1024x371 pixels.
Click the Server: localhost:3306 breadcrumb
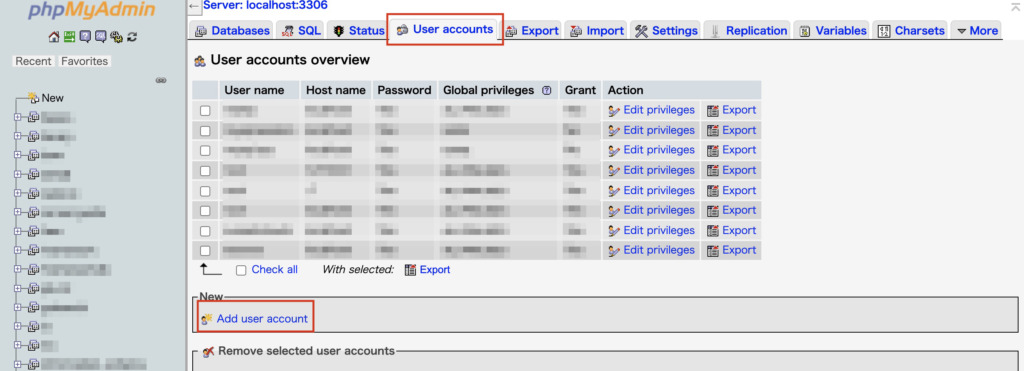coord(265,6)
